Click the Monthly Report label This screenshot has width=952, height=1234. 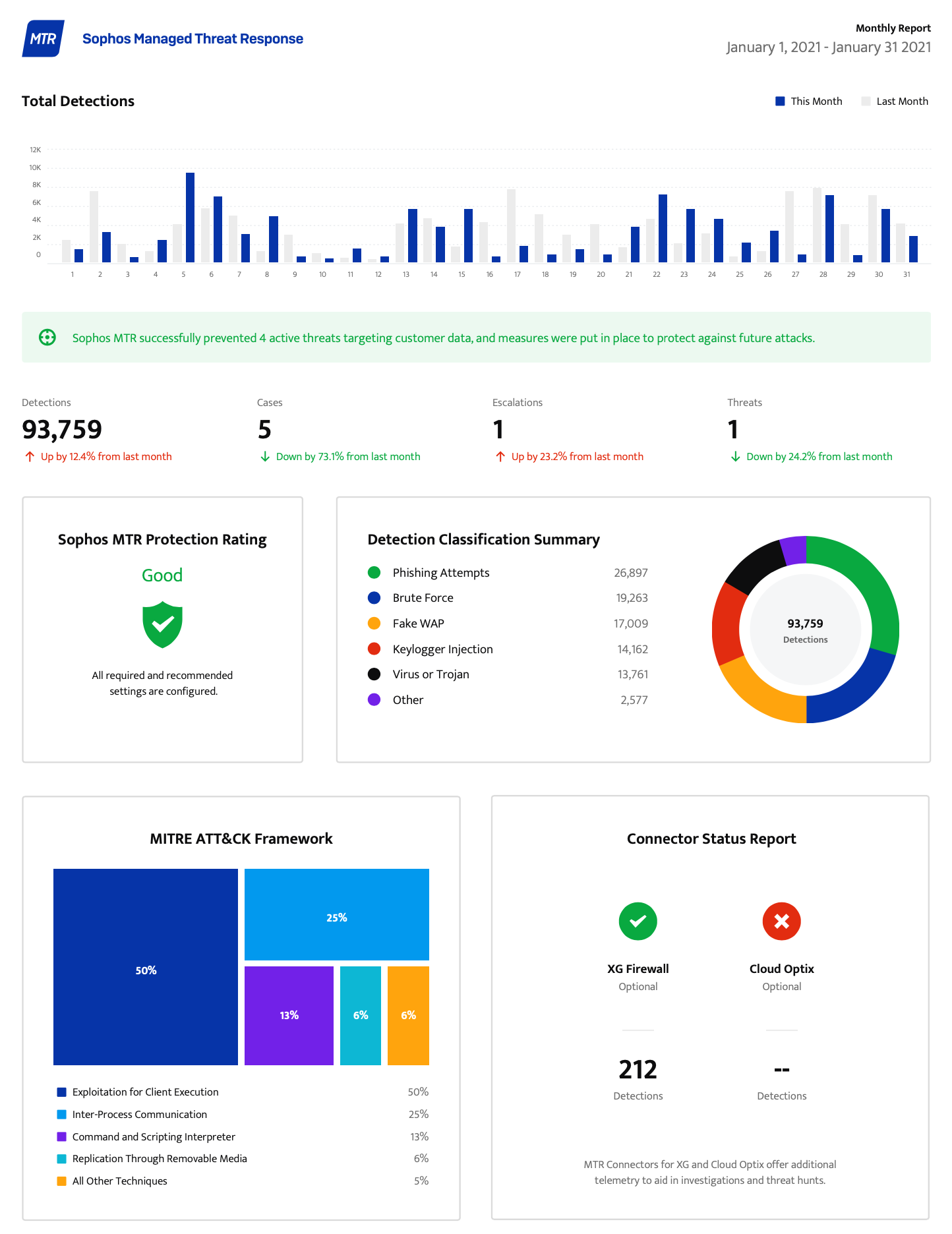(x=893, y=28)
